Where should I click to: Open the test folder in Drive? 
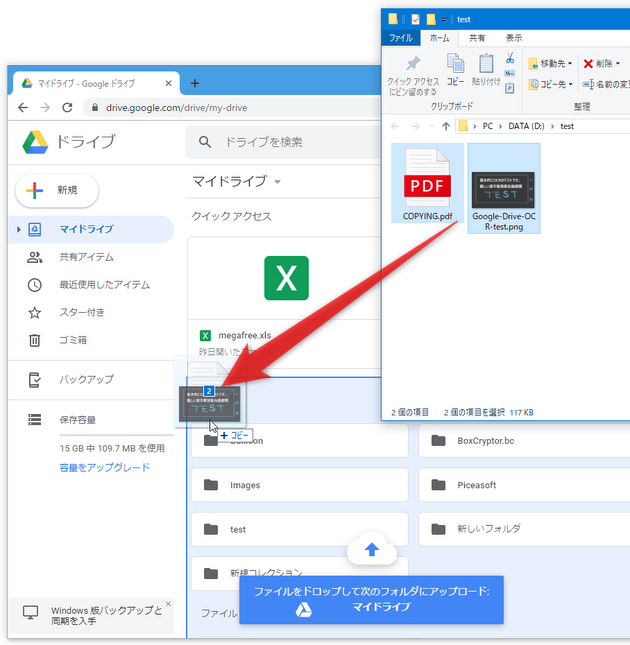pos(300,529)
